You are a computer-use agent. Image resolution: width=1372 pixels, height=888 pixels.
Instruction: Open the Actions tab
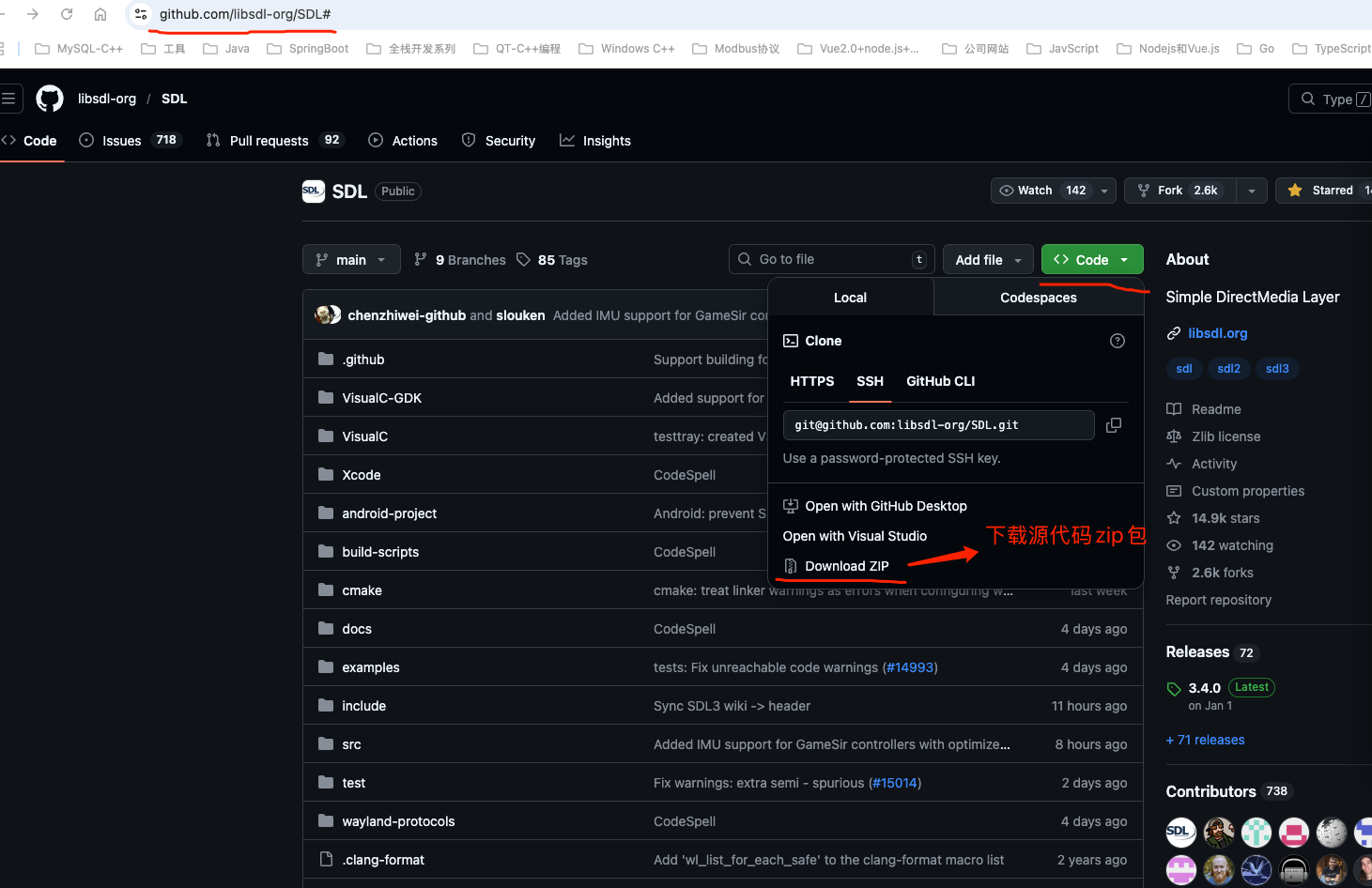click(403, 141)
